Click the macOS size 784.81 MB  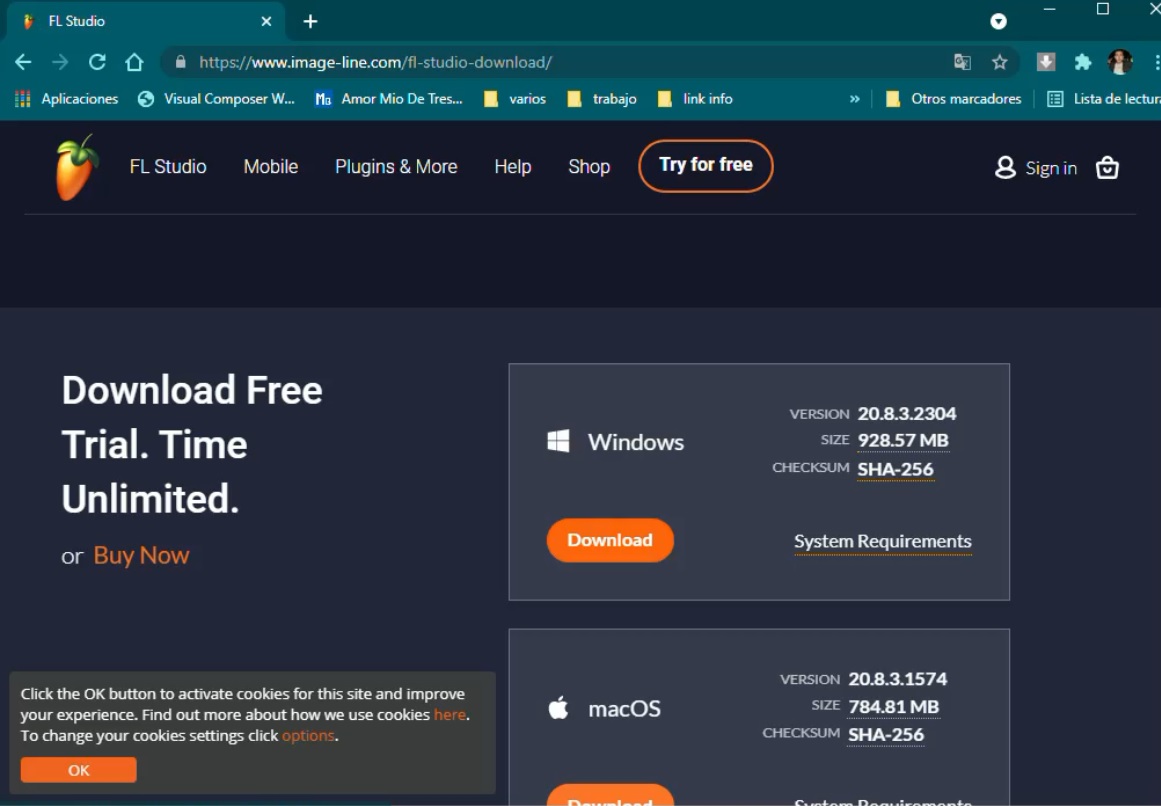[x=894, y=707]
